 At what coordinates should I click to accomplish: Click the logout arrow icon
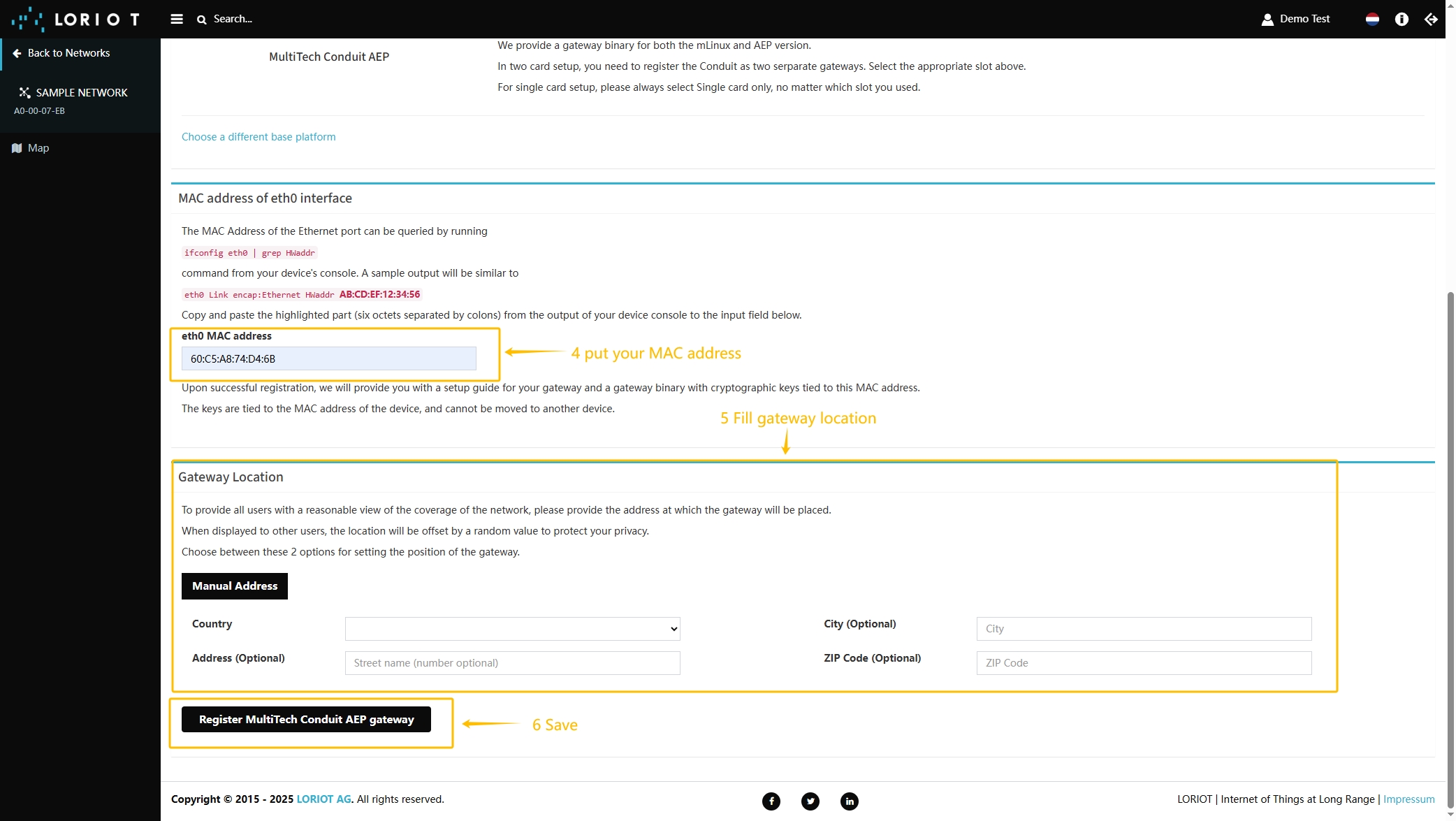pyautogui.click(x=1431, y=19)
